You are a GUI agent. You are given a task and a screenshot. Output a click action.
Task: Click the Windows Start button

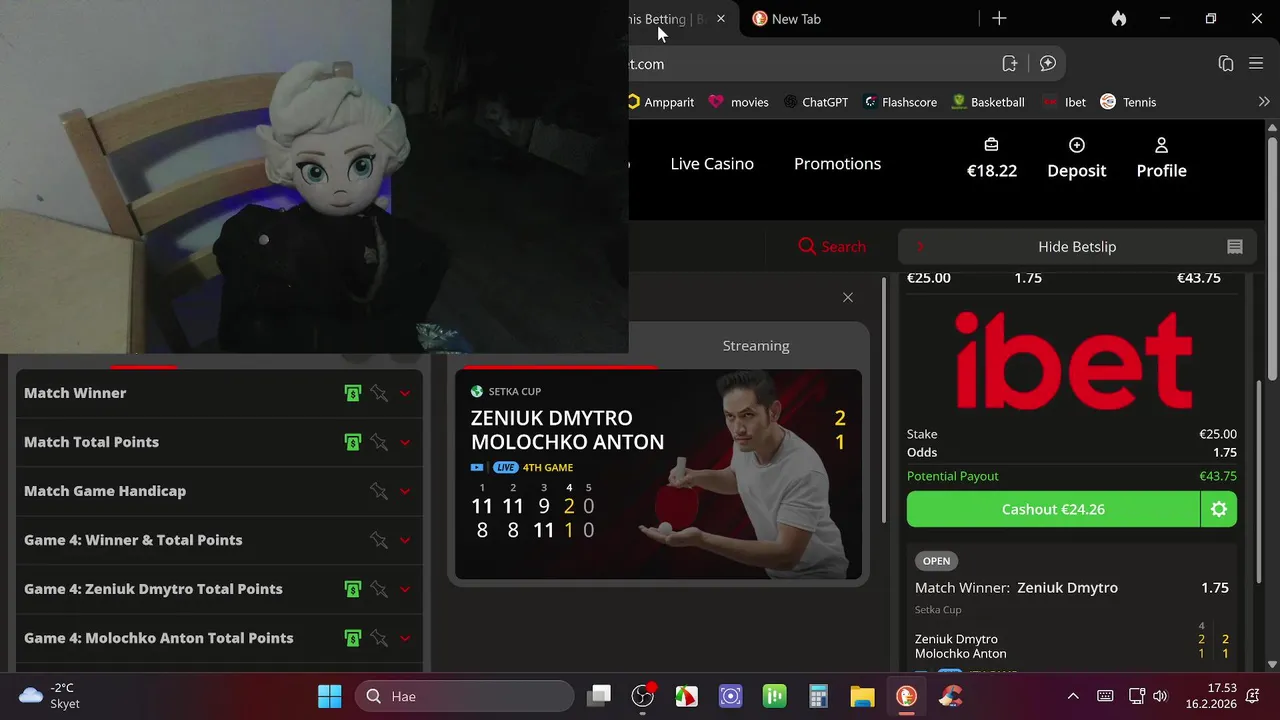pyautogui.click(x=329, y=696)
